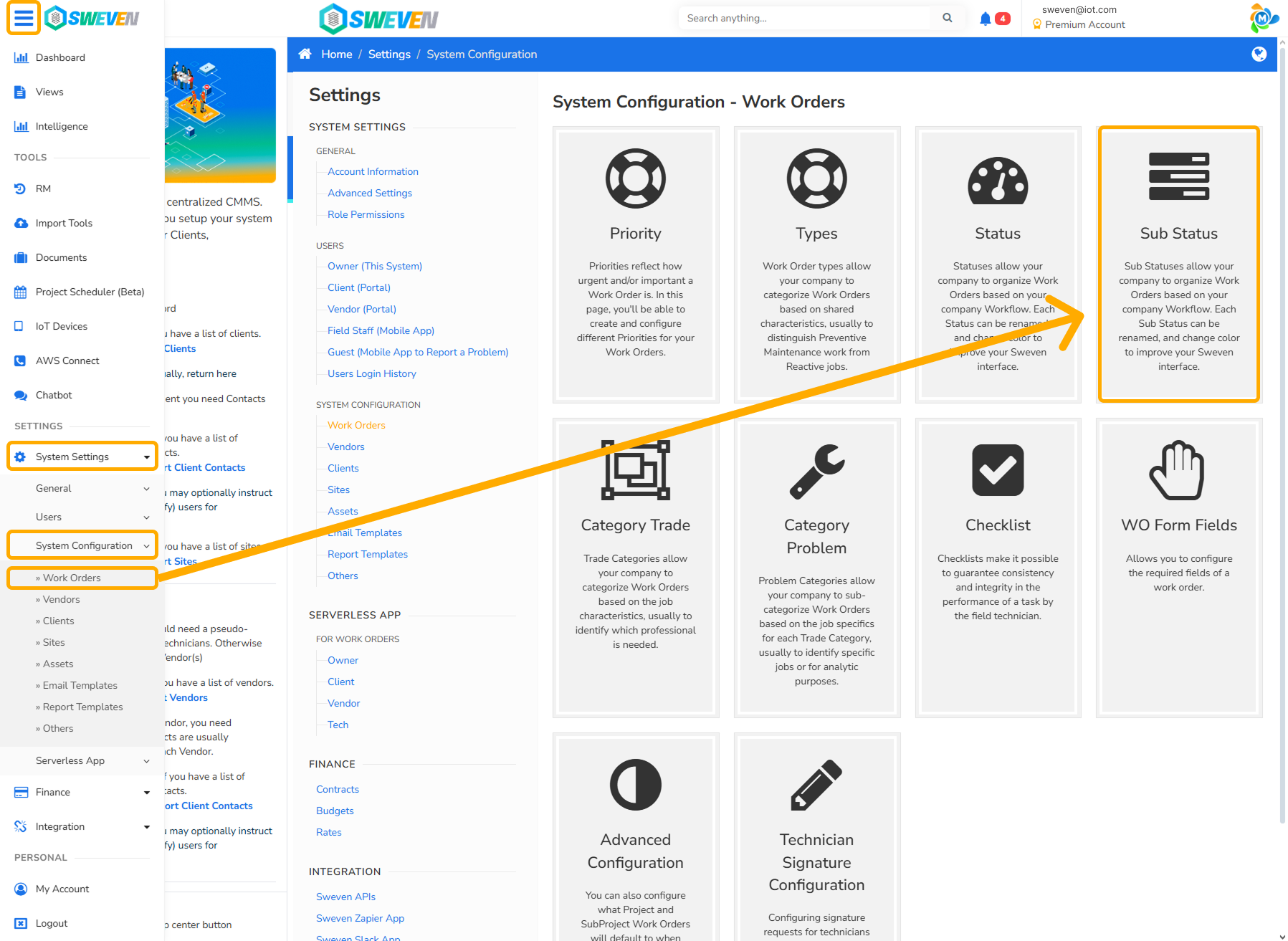
Task: Select Vendors in sidebar submenu
Action: (x=61, y=599)
